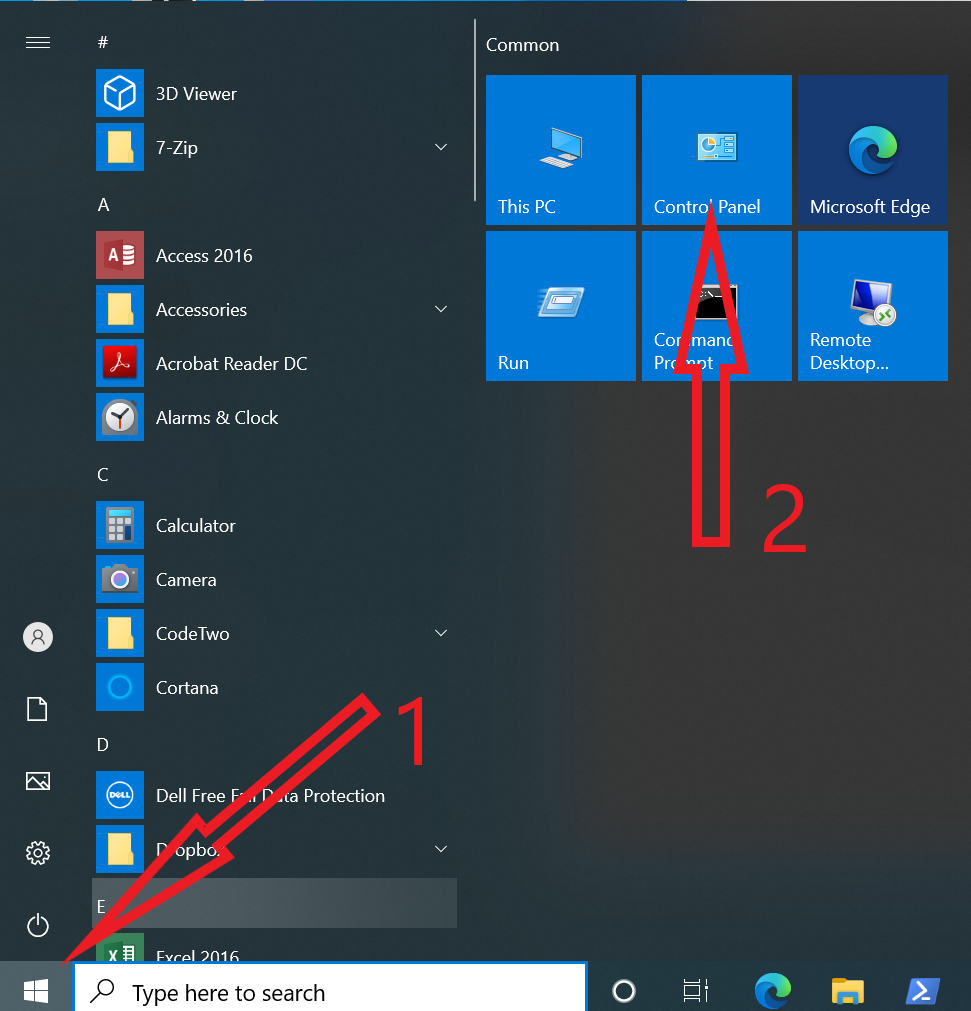Click the Cortana circle on taskbar
This screenshot has width=971, height=1011.
coord(623,990)
